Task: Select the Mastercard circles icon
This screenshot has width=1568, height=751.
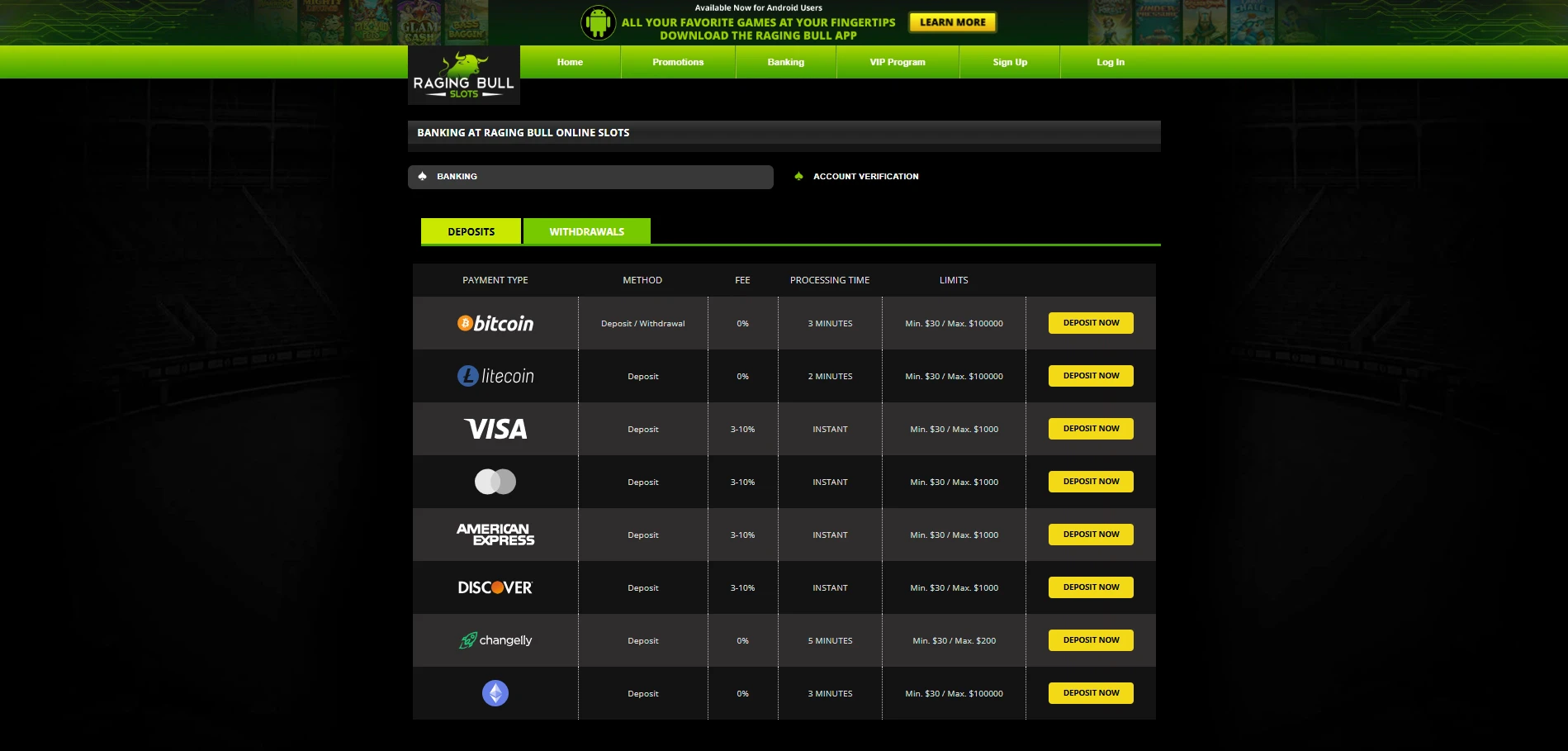Action: (495, 482)
